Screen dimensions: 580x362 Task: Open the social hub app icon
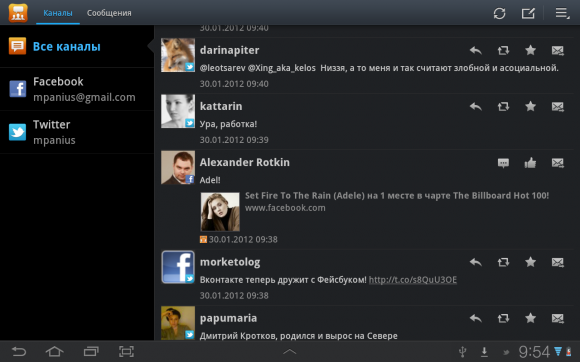18,13
